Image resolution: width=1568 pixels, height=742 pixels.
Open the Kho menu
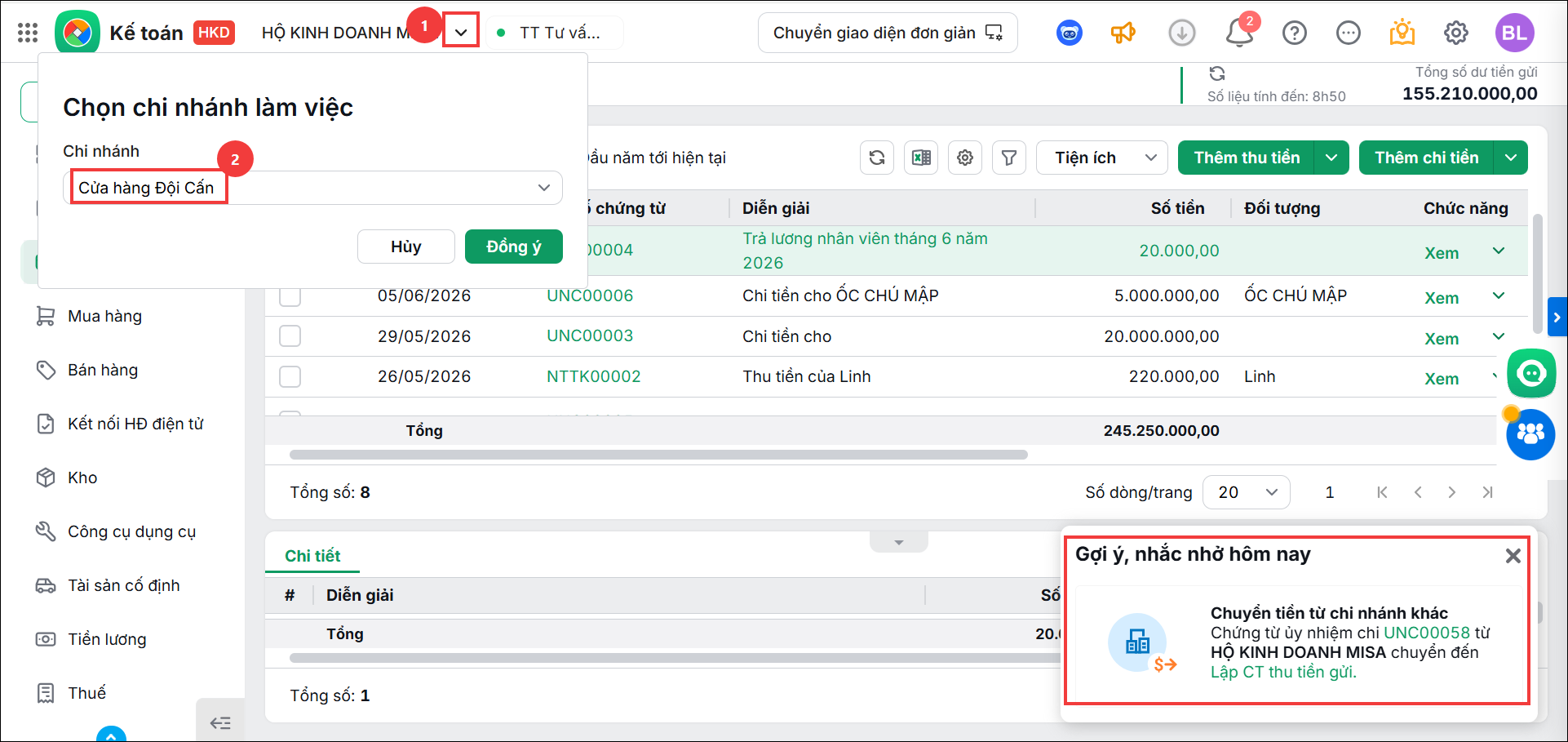tap(82, 478)
